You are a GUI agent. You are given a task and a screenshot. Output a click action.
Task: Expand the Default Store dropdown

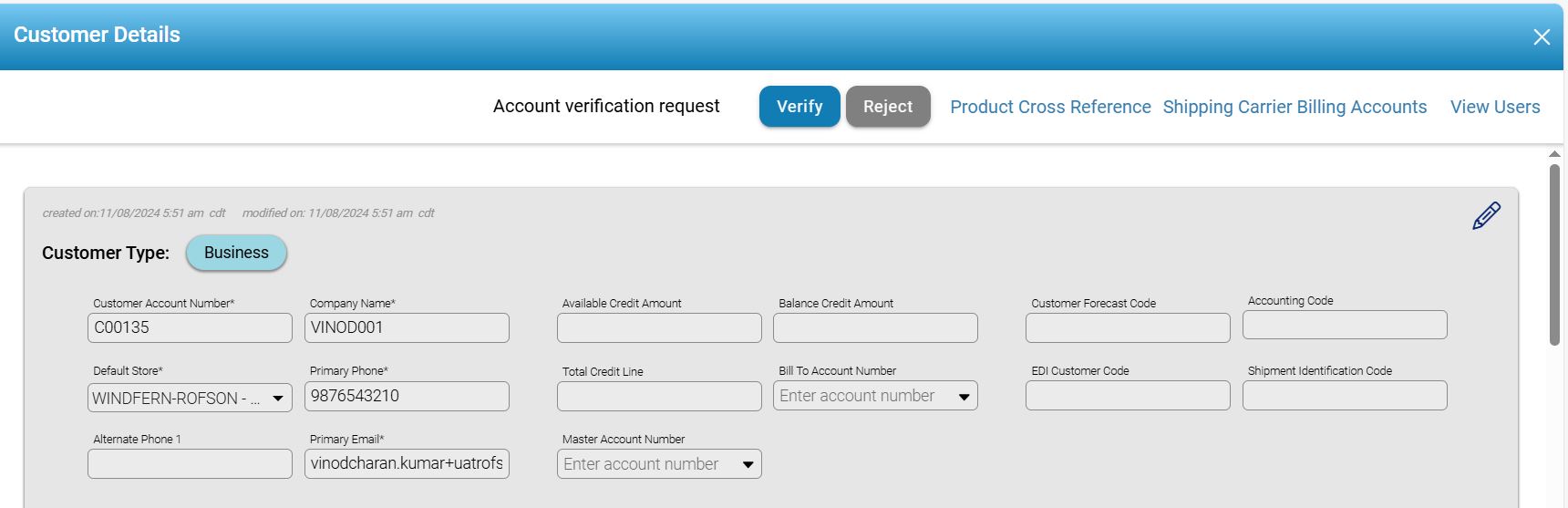coord(278,398)
